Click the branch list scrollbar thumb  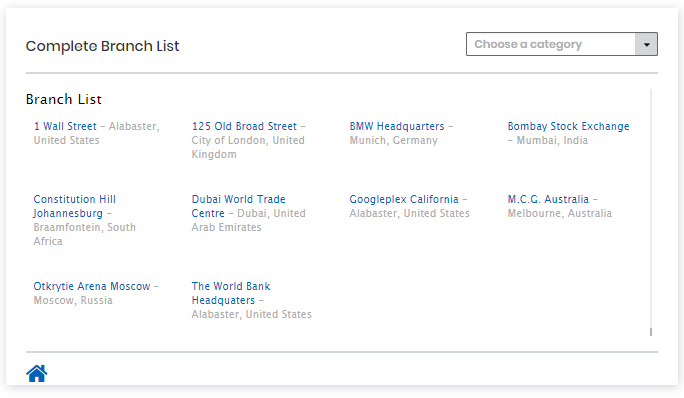point(650,332)
